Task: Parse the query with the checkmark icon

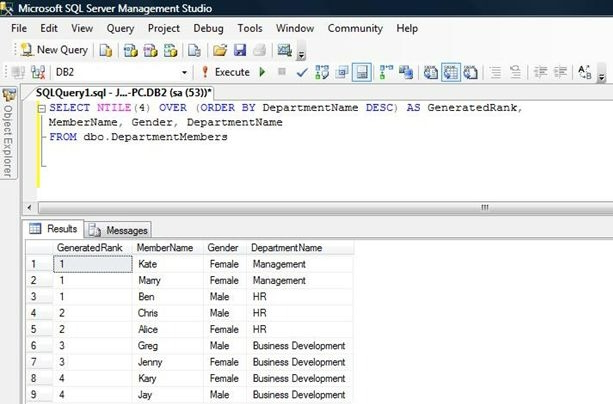Action: click(302, 72)
